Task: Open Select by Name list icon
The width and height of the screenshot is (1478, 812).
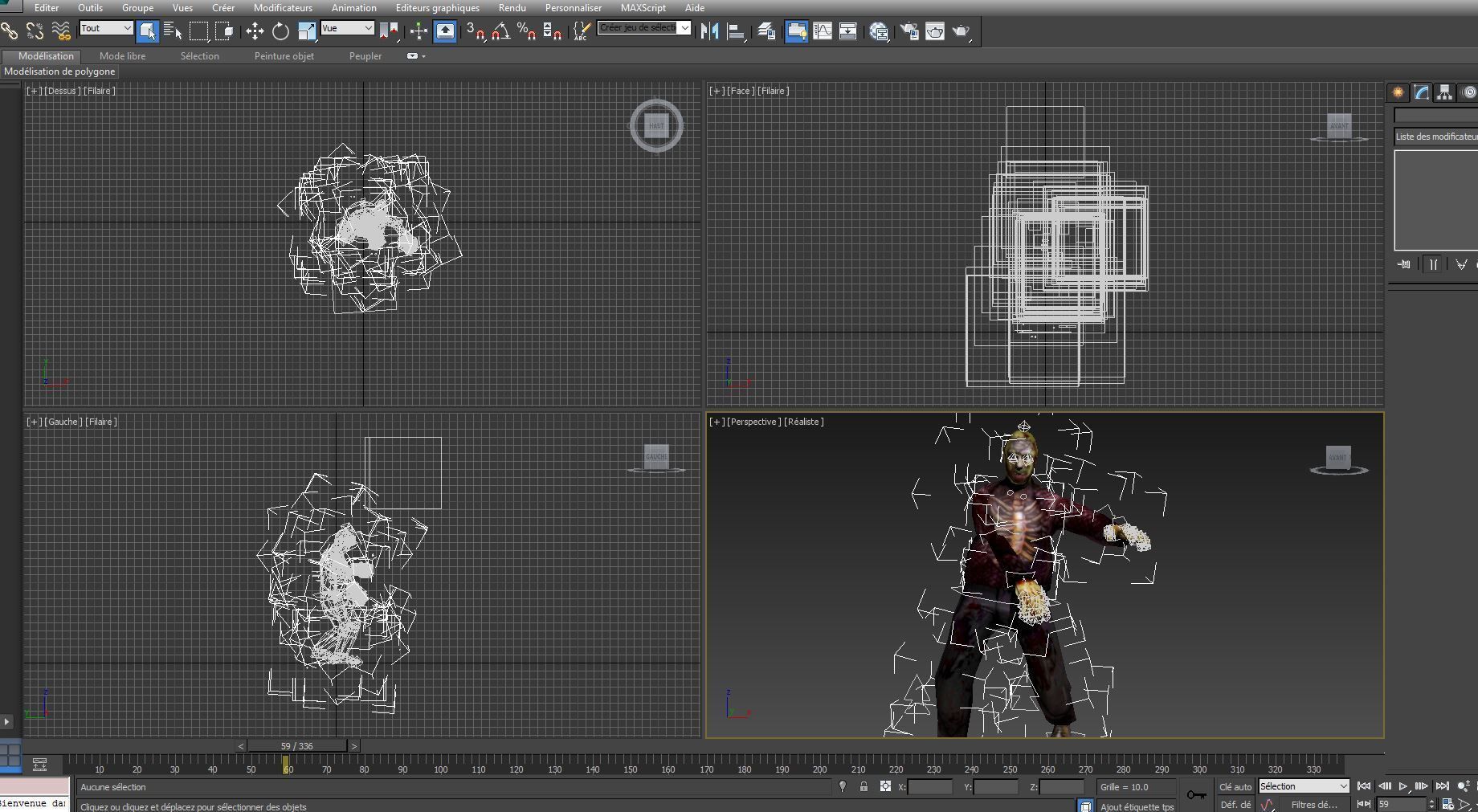Action: [x=173, y=31]
